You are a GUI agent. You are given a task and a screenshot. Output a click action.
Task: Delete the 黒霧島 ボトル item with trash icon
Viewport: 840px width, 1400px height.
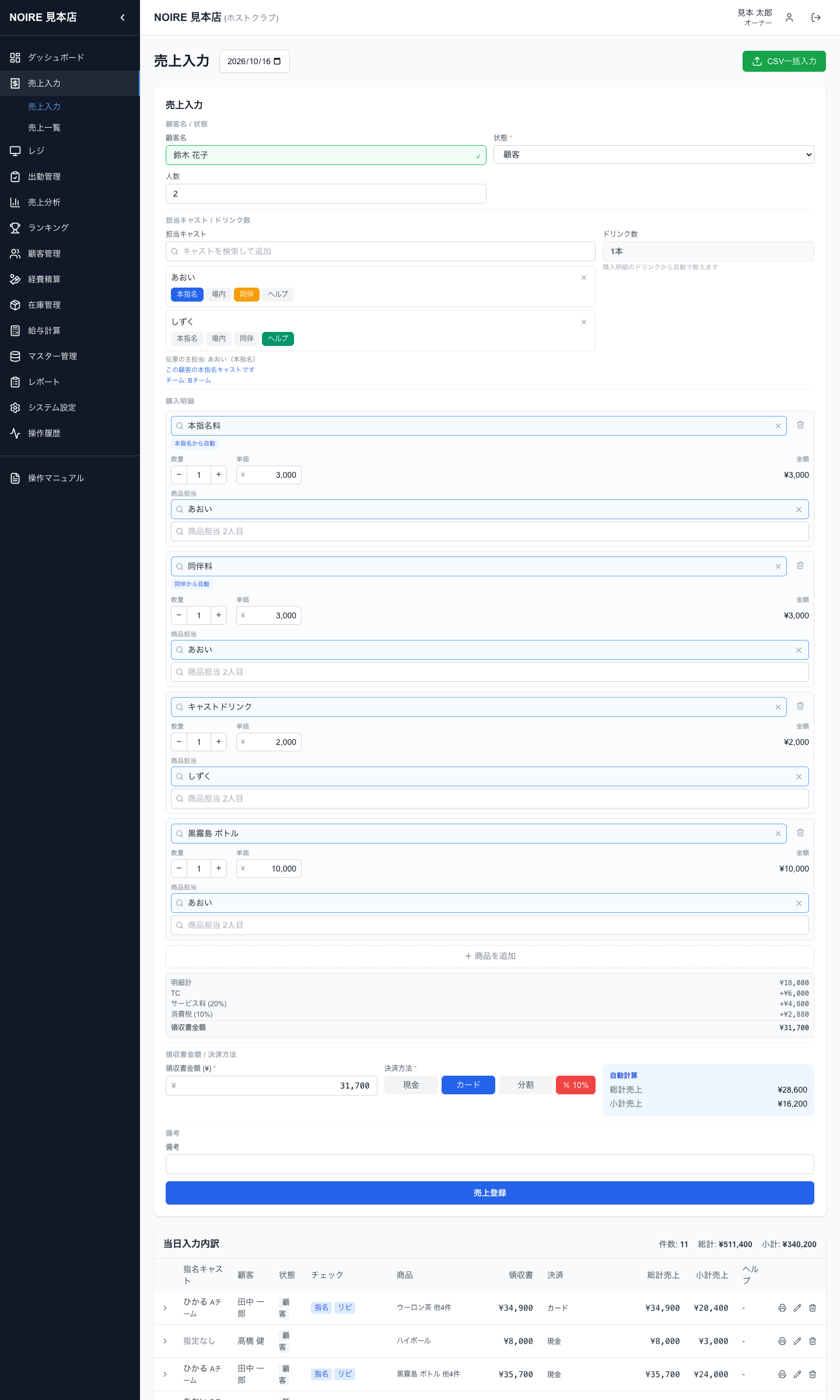(x=800, y=833)
